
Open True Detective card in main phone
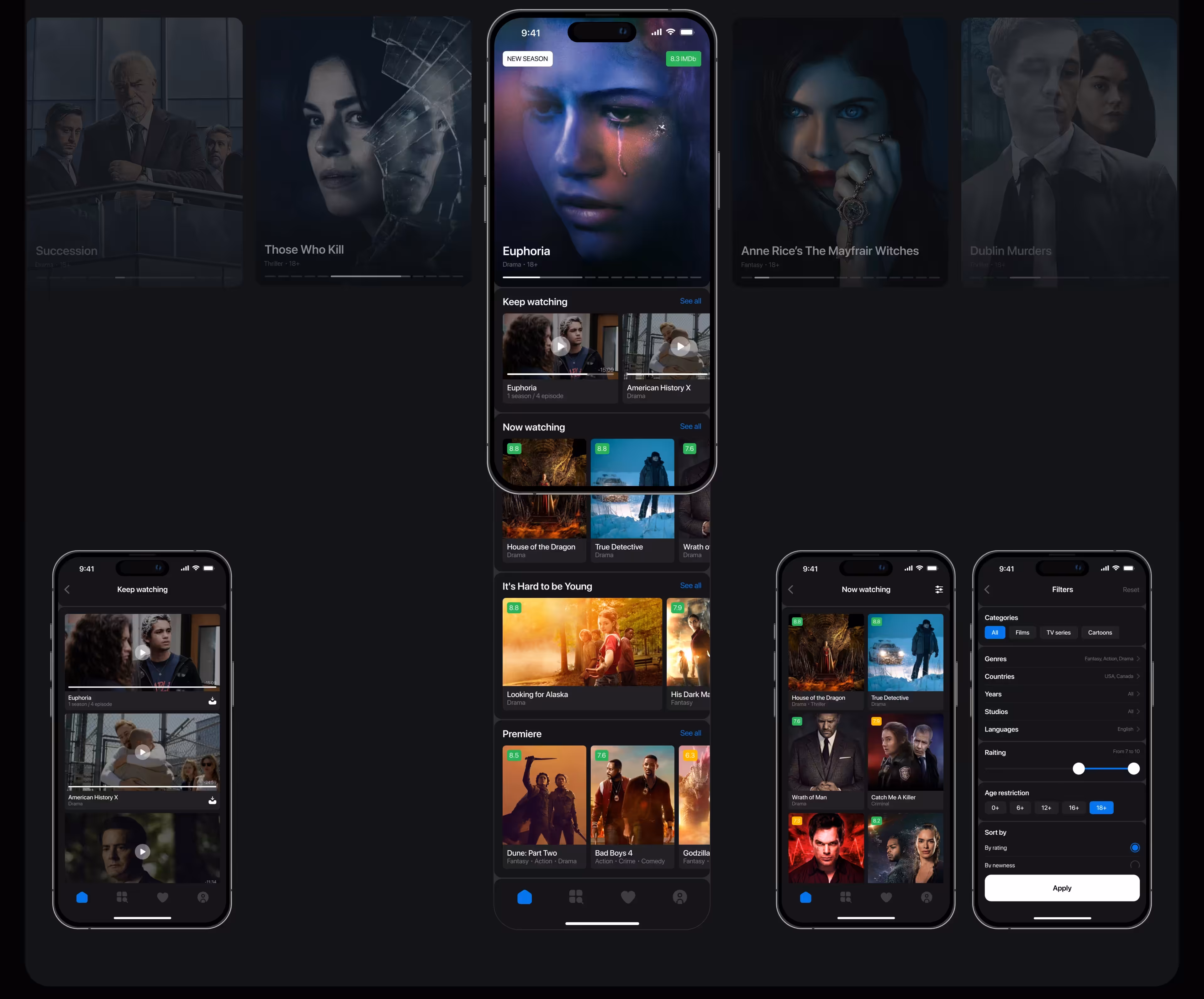click(632, 500)
